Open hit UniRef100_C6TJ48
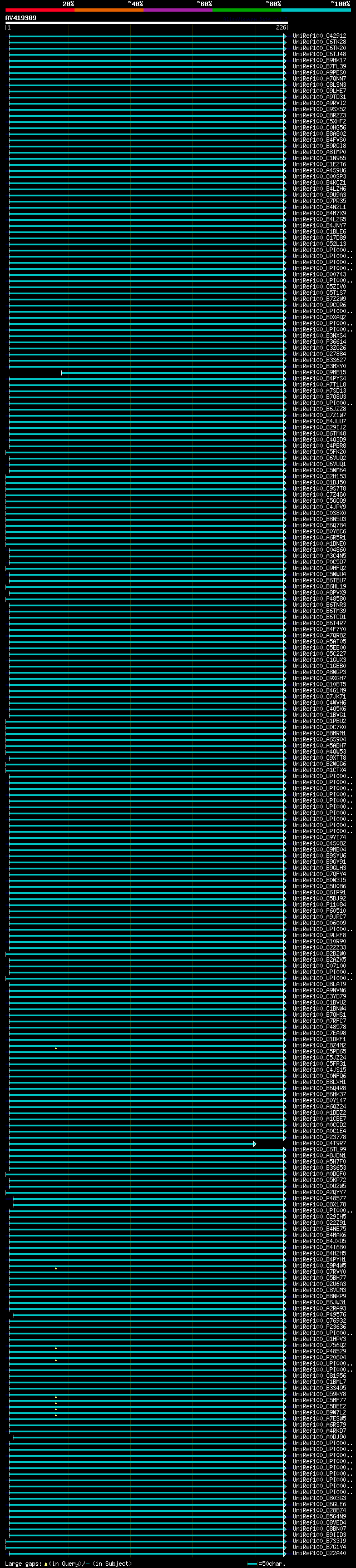Viewport: 356px width, 1568px height. pos(319,54)
